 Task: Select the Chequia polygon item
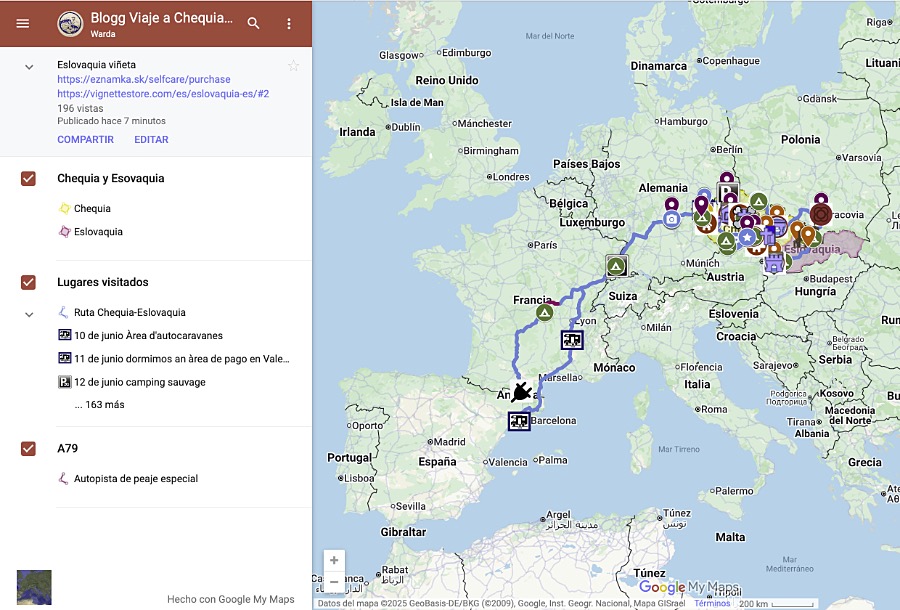(x=92, y=208)
